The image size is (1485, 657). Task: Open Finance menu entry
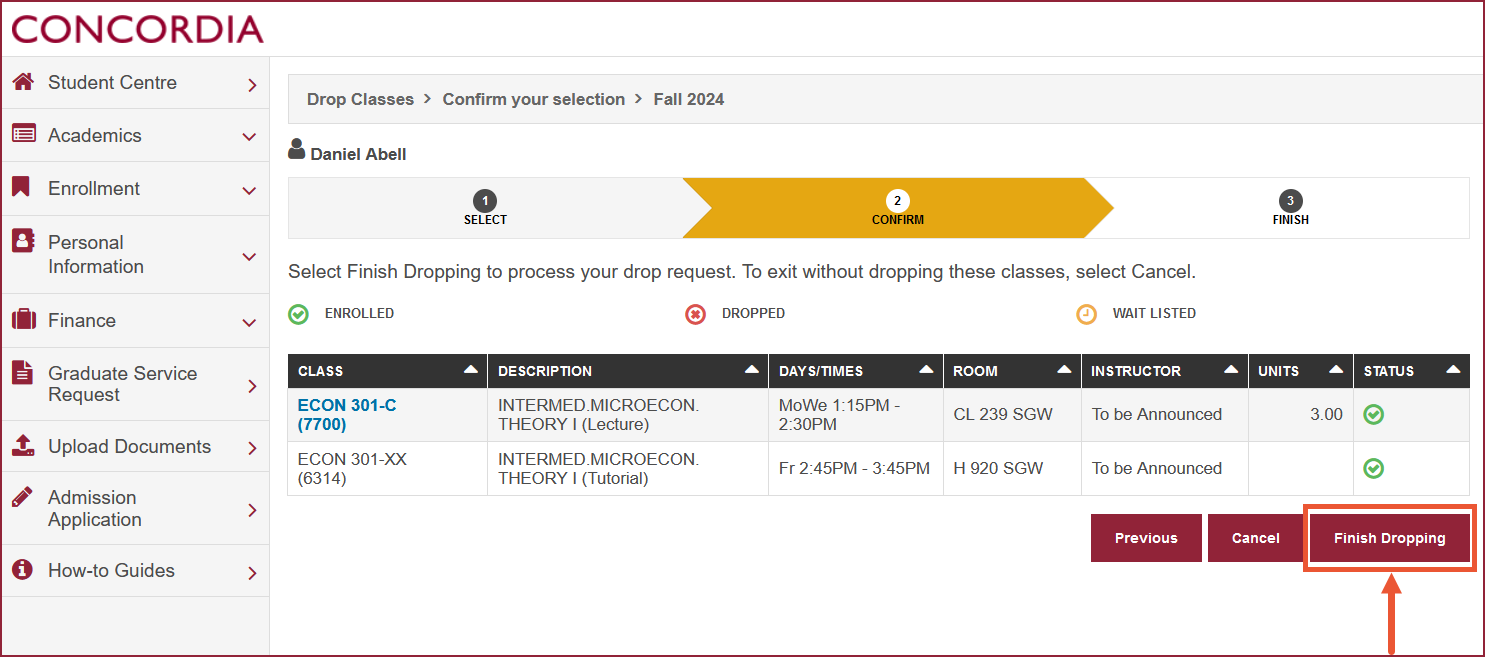135,320
